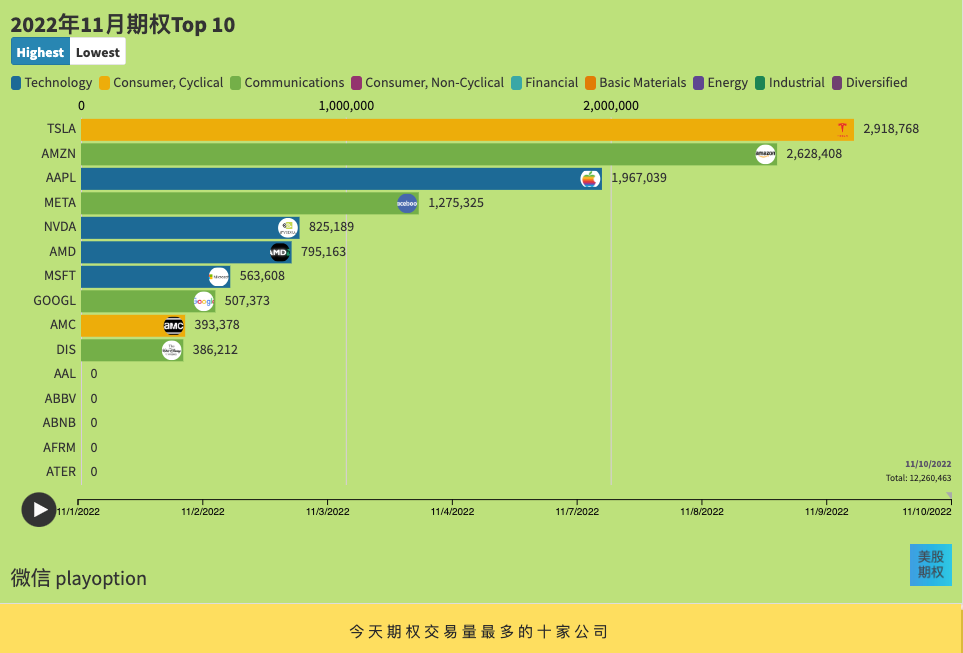Click the Amazon logo on the AMZN bar
Screen dimensions: 963x653
pos(765,154)
